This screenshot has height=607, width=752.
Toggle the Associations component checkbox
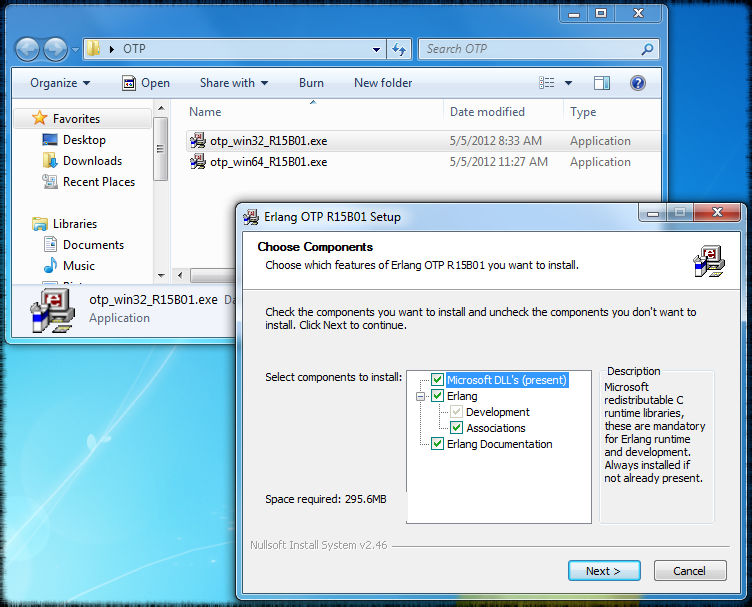click(456, 428)
